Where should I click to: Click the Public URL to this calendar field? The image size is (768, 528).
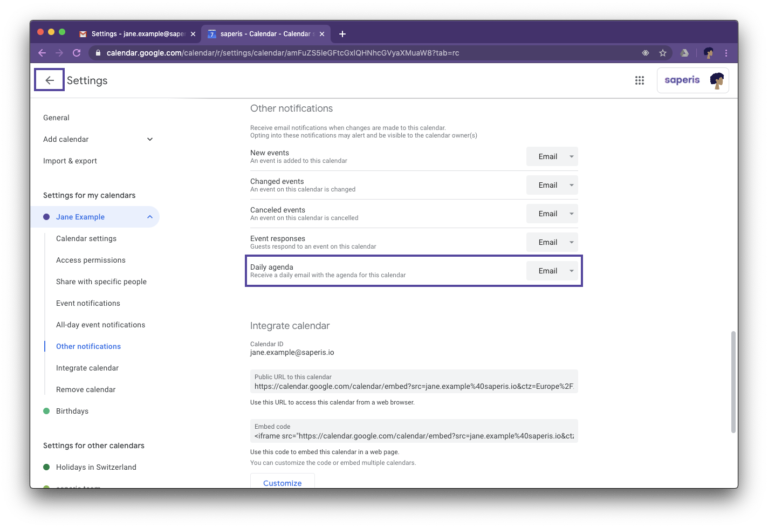tap(414, 382)
